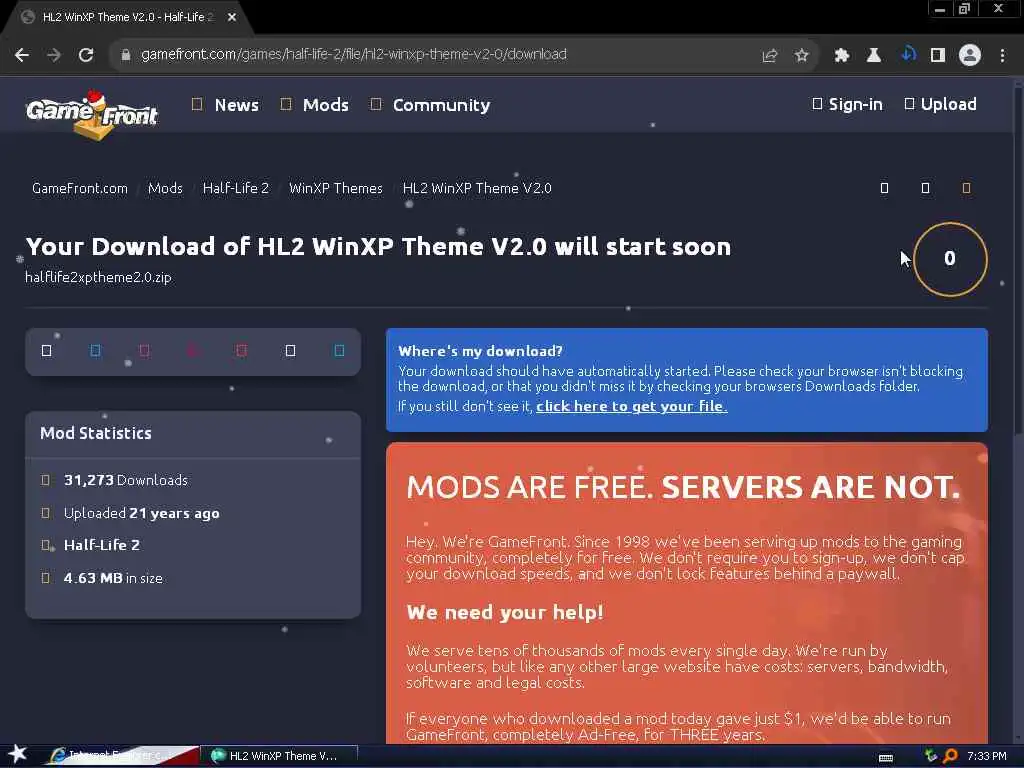The height and width of the screenshot is (768, 1024).
Task: Open the Start star button on the taskbar
Action: click(17, 754)
